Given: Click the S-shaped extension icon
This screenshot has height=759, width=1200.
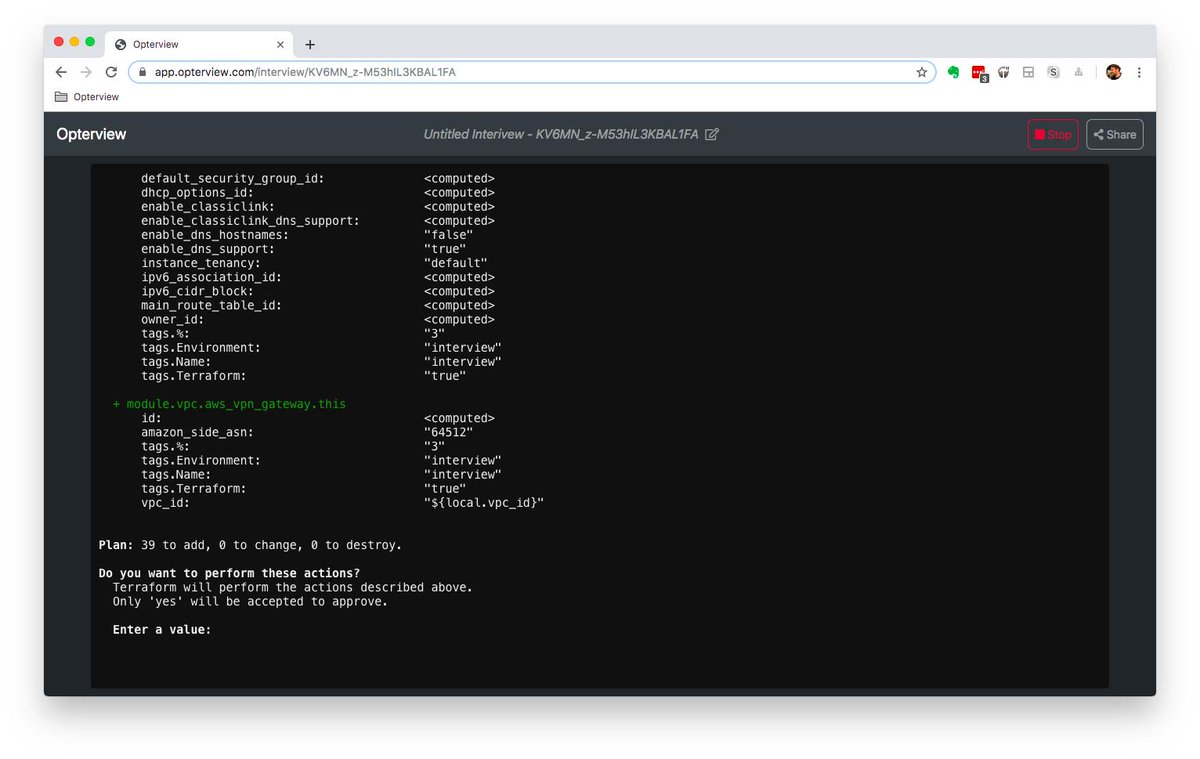Looking at the screenshot, I should [1052, 72].
